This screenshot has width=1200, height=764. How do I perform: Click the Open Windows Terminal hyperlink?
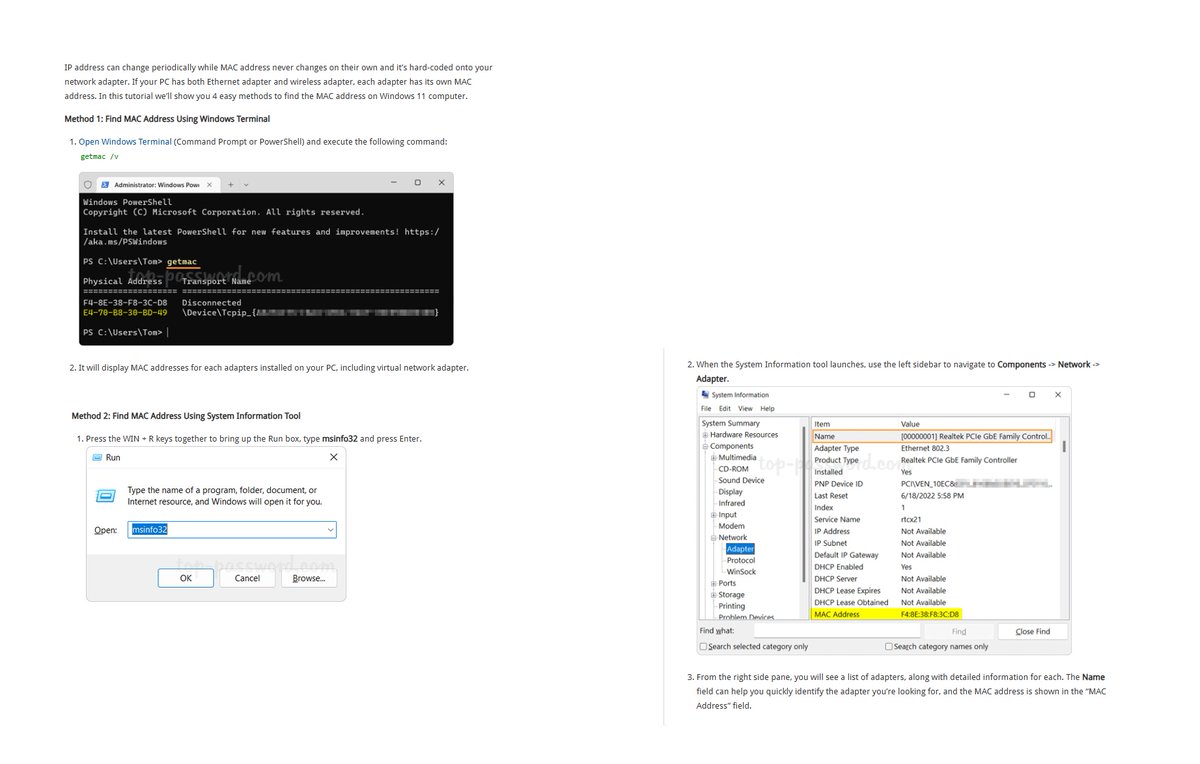[x=124, y=141]
